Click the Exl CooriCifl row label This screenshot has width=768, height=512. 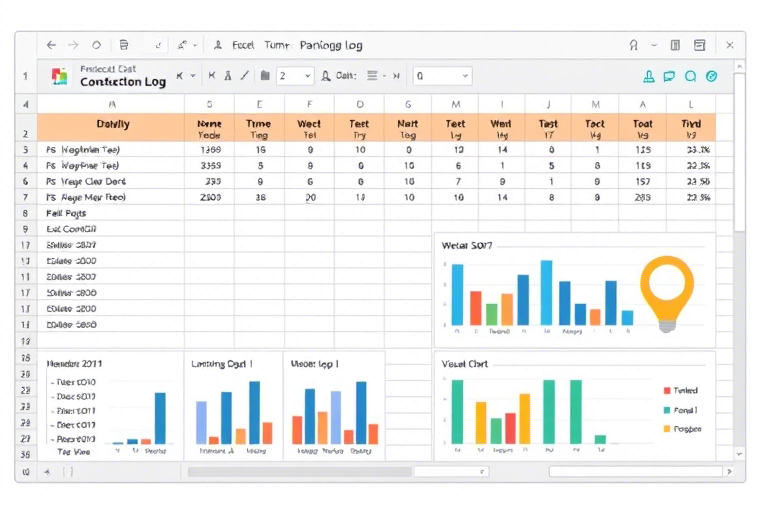(71, 229)
